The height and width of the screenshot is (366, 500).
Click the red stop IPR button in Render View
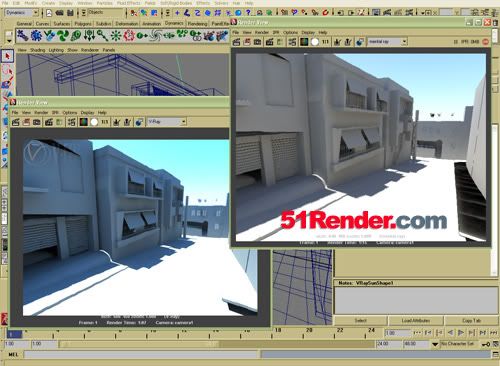click(x=485, y=42)
